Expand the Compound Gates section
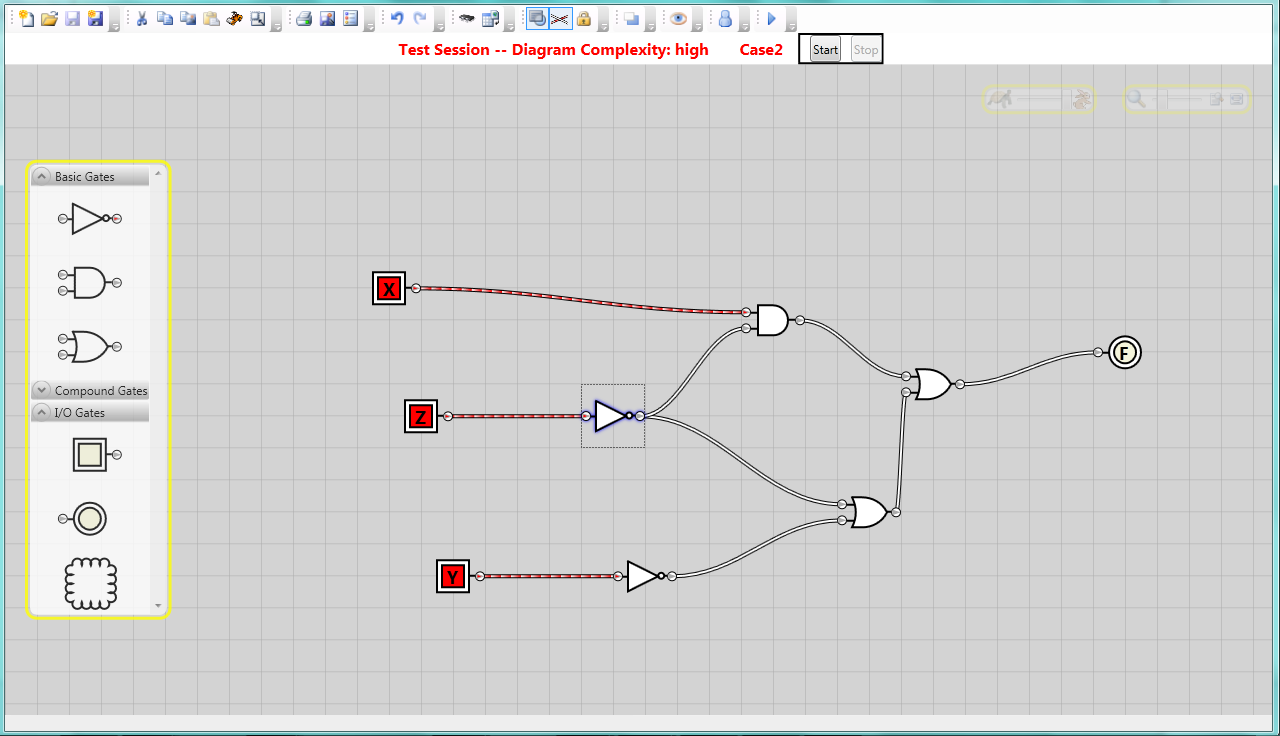The height and width of the screenshot is (736, 1280). click(x=41, y=390)
